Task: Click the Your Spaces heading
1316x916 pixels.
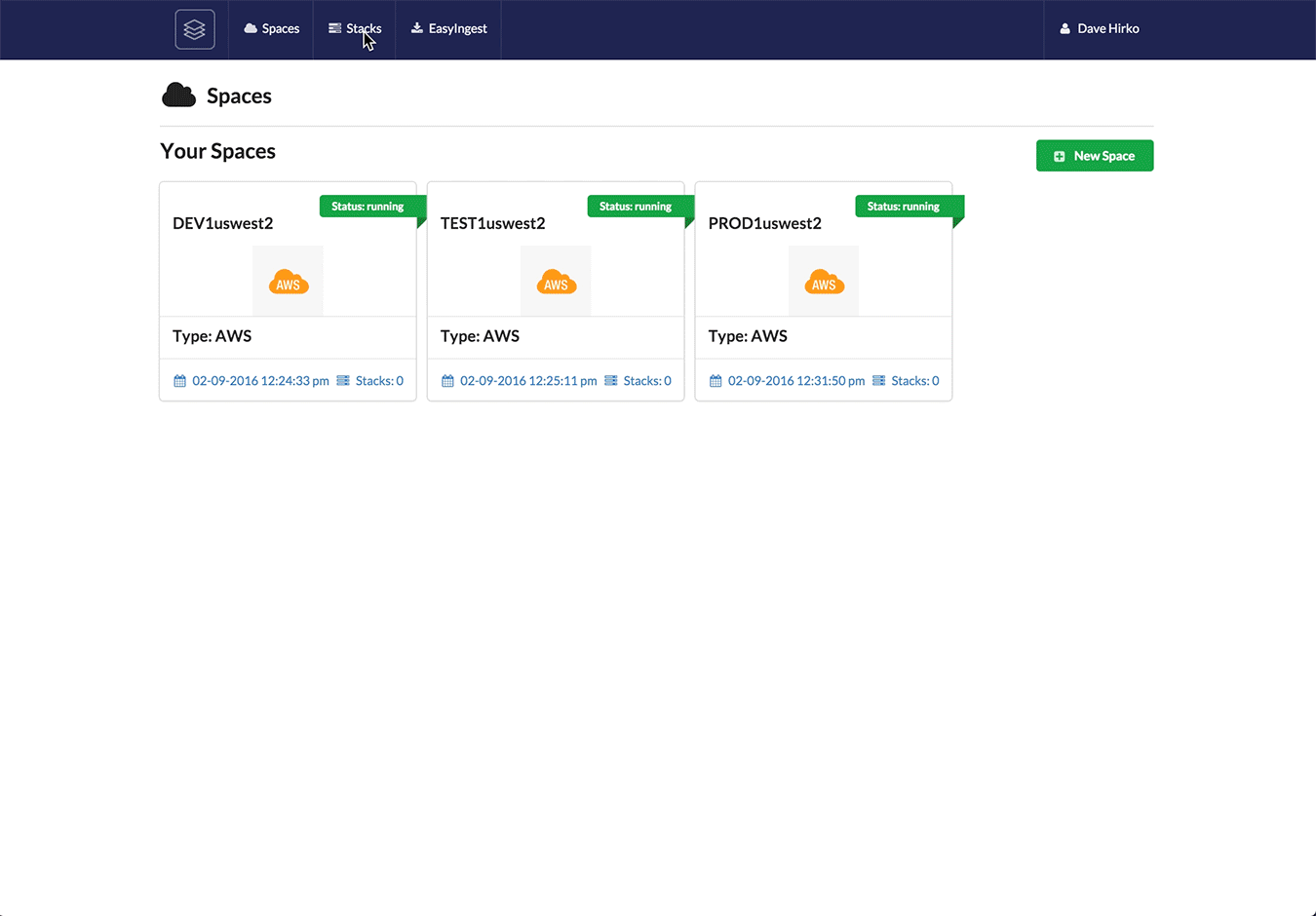Action: click(218, 151)
